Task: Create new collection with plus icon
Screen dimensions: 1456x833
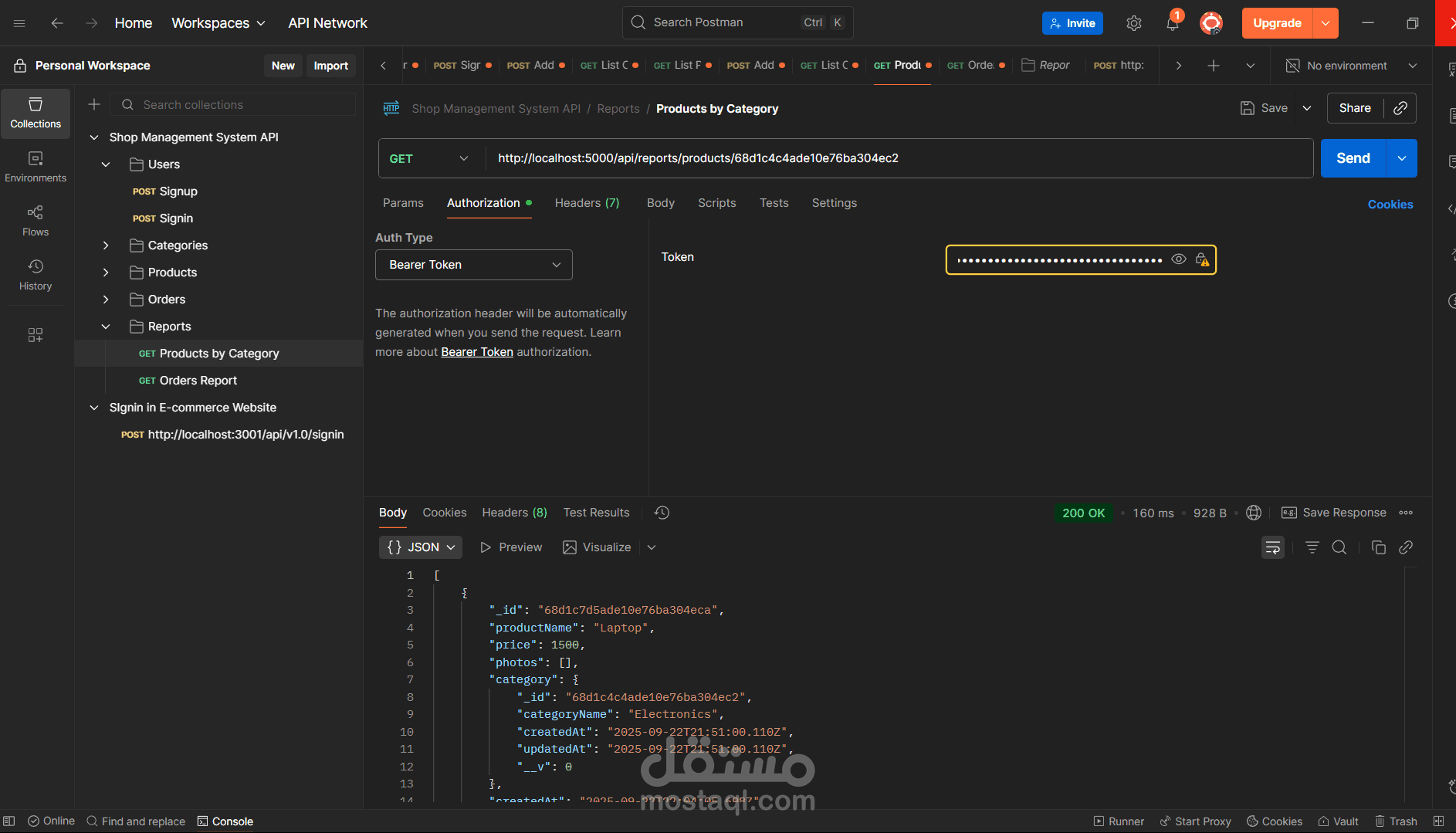Action: 94,104
